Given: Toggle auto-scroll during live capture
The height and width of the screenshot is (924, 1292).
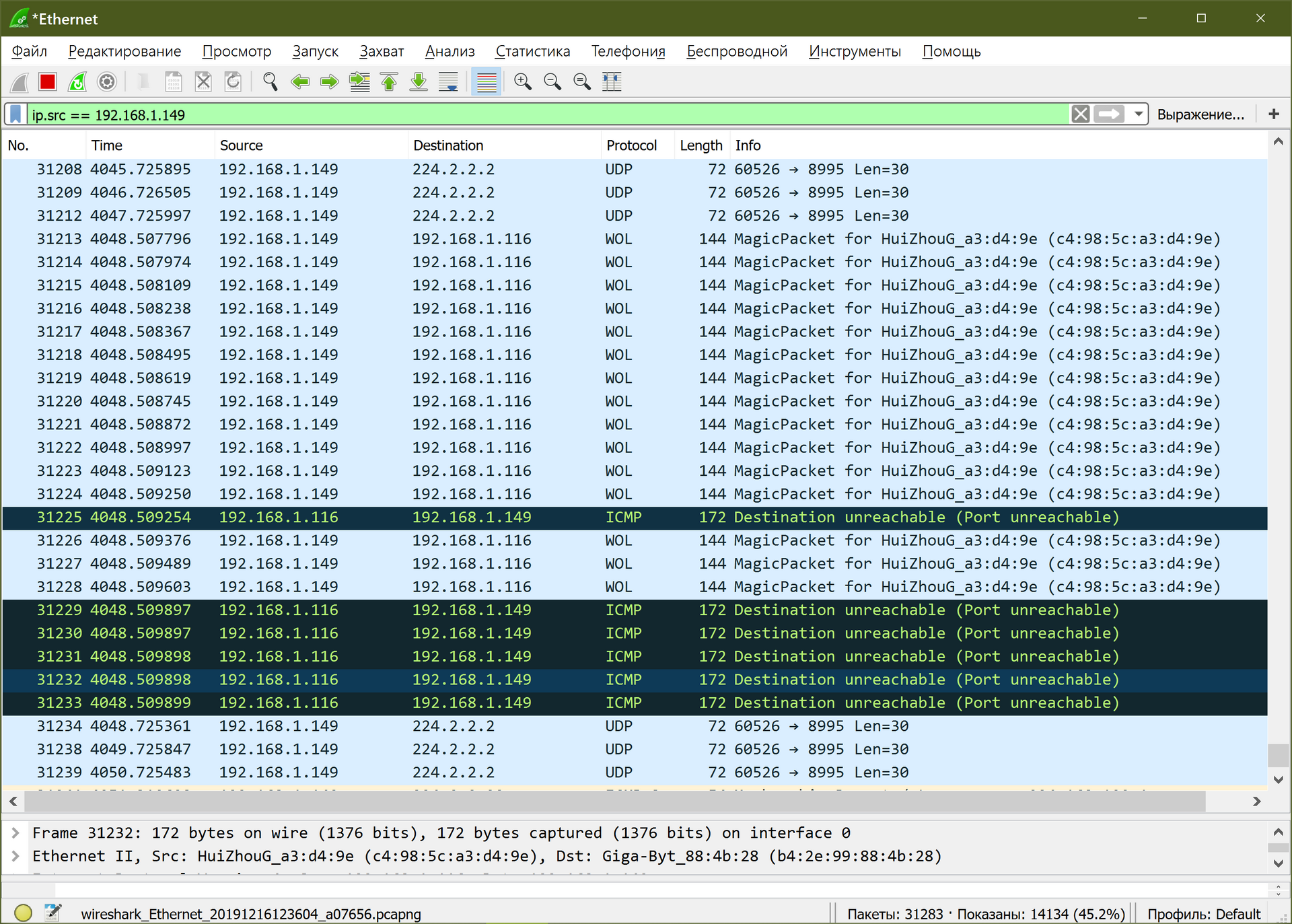Looking at the screenshot, I should (448, 82).
